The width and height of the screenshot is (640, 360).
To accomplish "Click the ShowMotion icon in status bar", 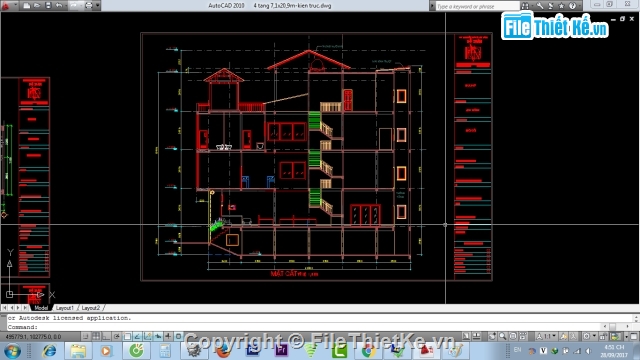I will click(523, 336).
